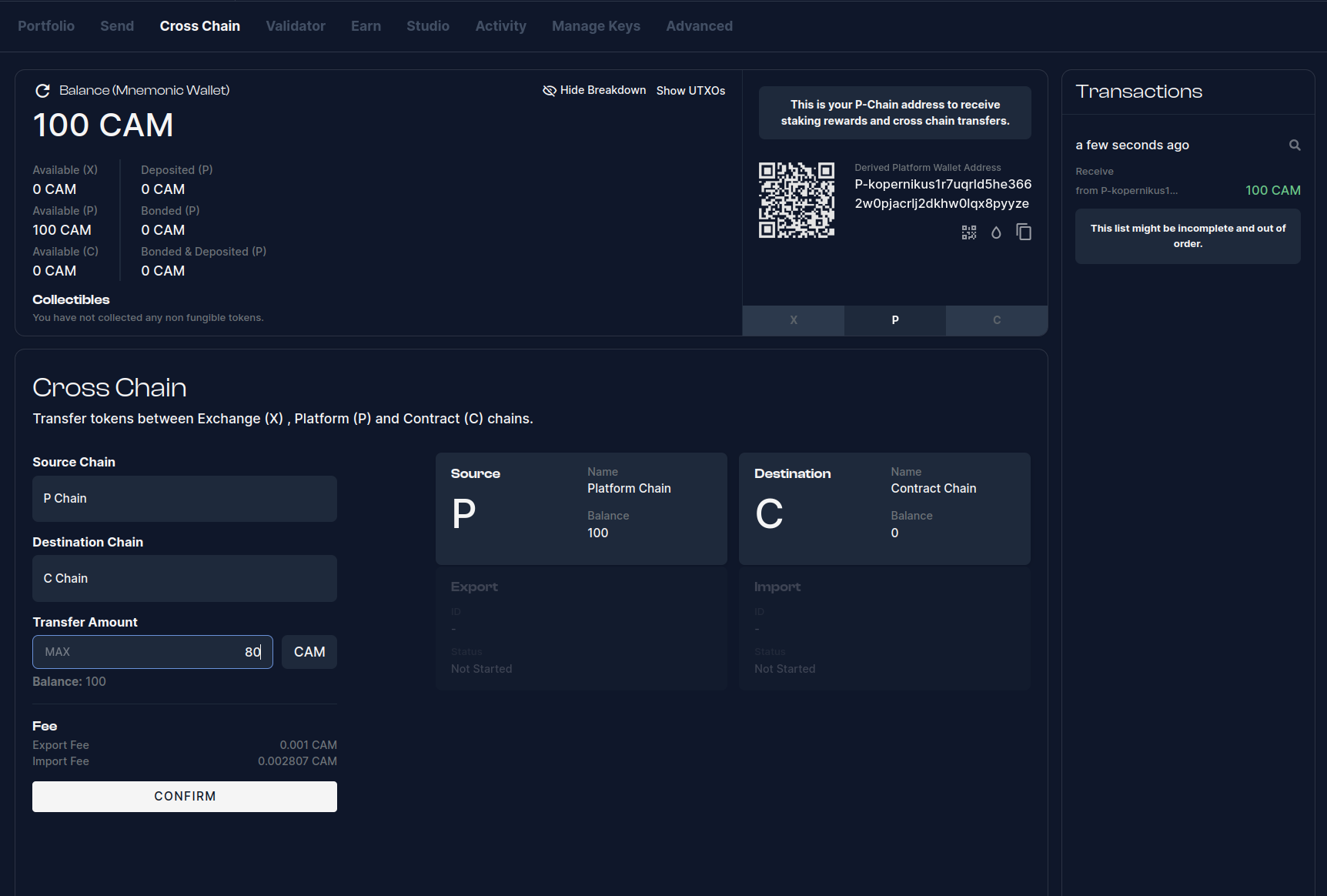Open the QR code view icon
This screenshot has height=896, width=1327.
[969, 232]
